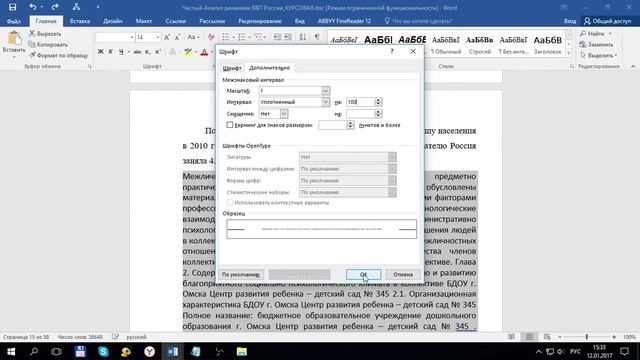Apply italic with the К icon
The image size is (640, 360).
[x=110, y=52]
